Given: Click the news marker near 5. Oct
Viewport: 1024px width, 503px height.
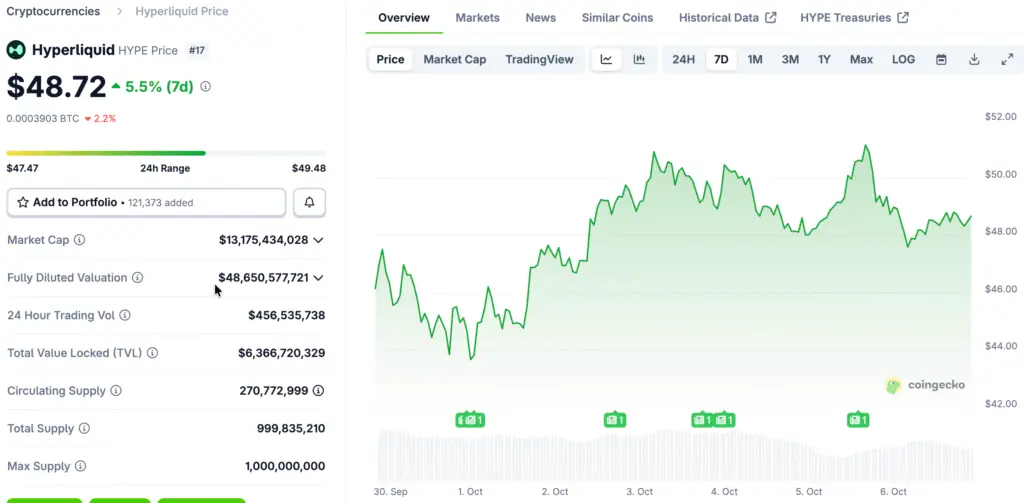Looking at the screenshot, I should (857, 420).
